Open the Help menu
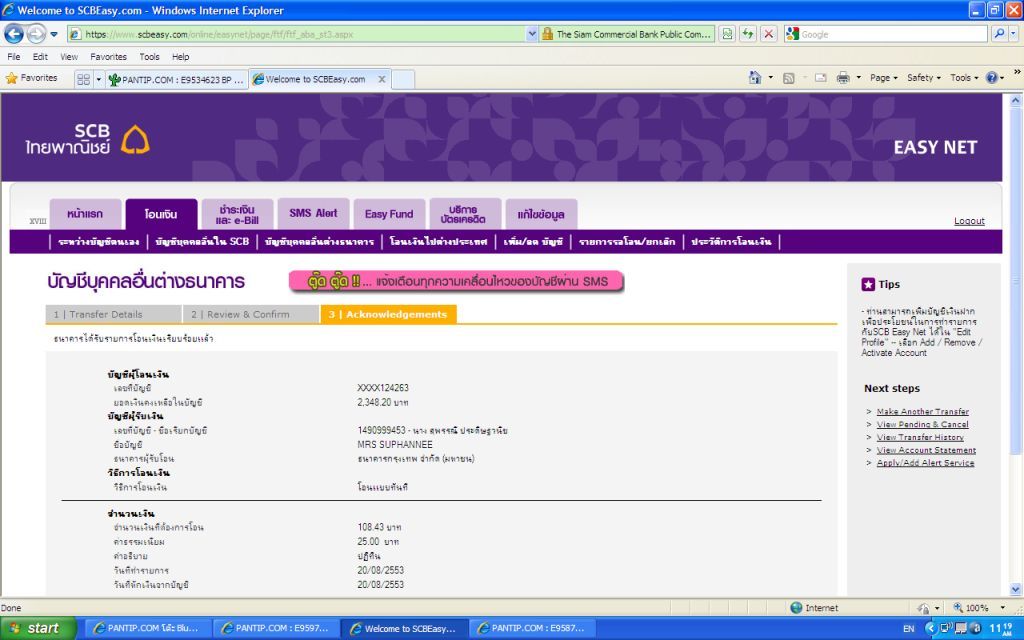The width and height of the screenshot is (1024, 640). click(x=180, y=57)
